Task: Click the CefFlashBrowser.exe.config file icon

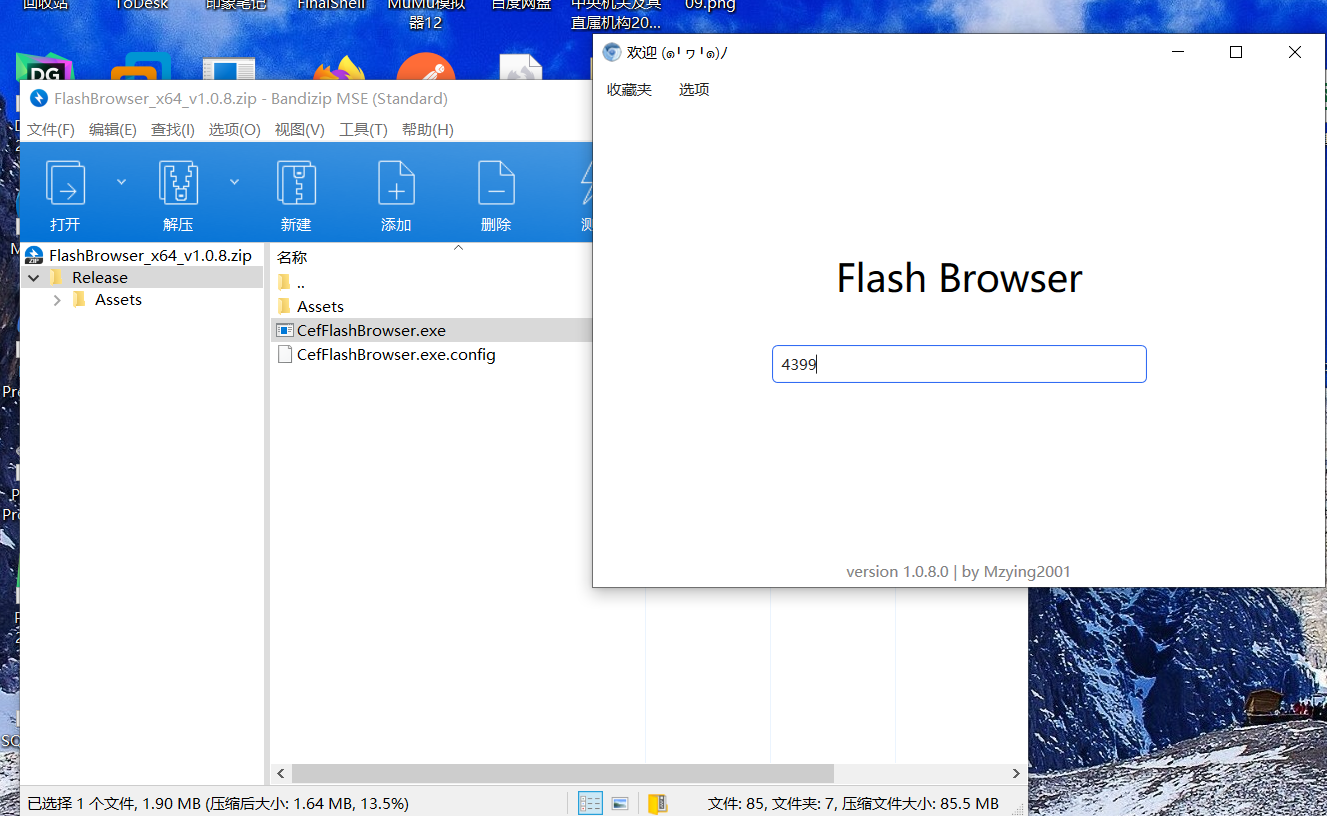Action: click(x=285, y=354)
